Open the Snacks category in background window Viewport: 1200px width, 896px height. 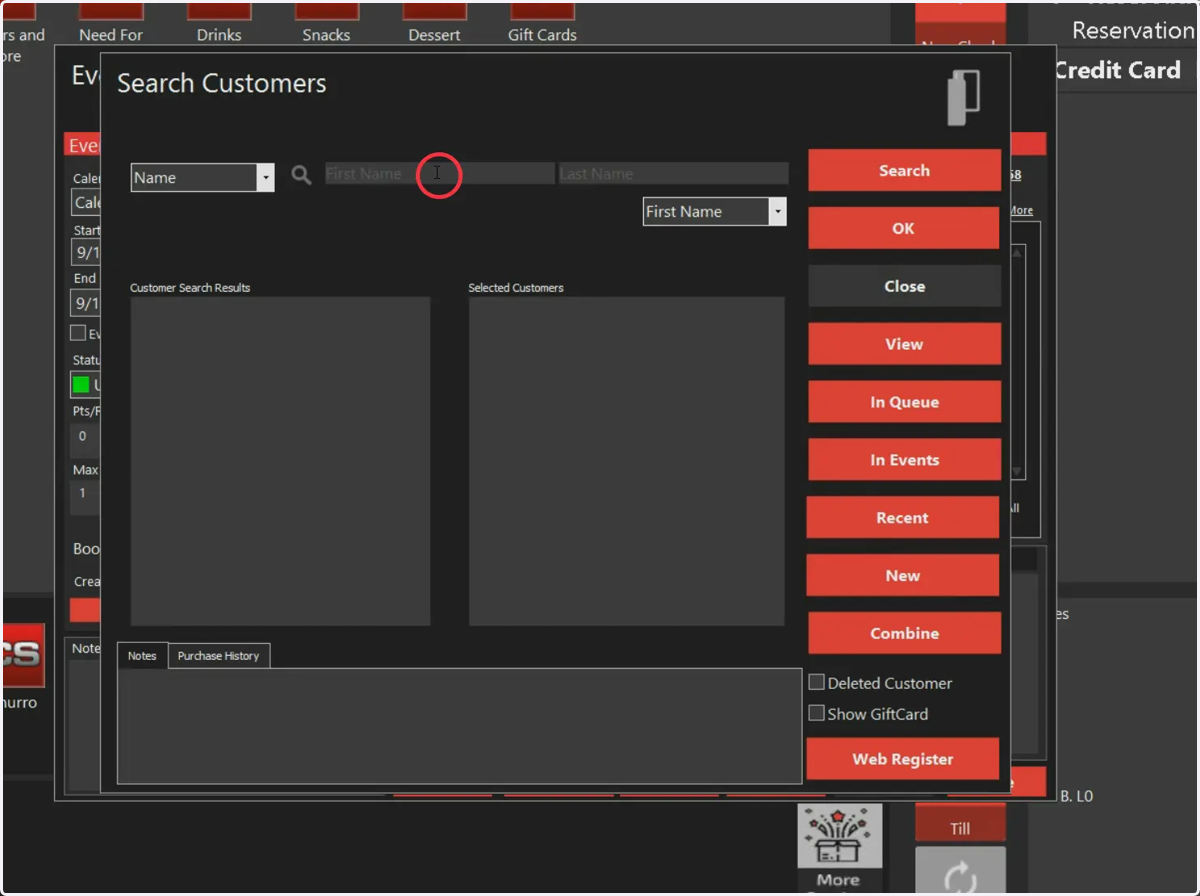[x=327, y=22]
